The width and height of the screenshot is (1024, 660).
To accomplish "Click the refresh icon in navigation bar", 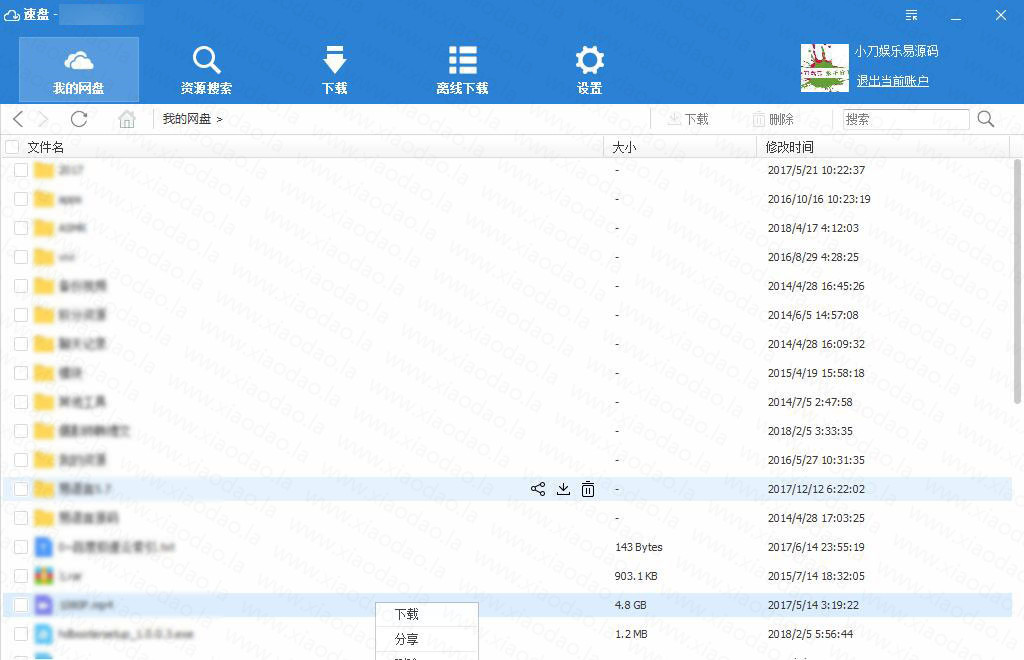I will pos(79,119).
